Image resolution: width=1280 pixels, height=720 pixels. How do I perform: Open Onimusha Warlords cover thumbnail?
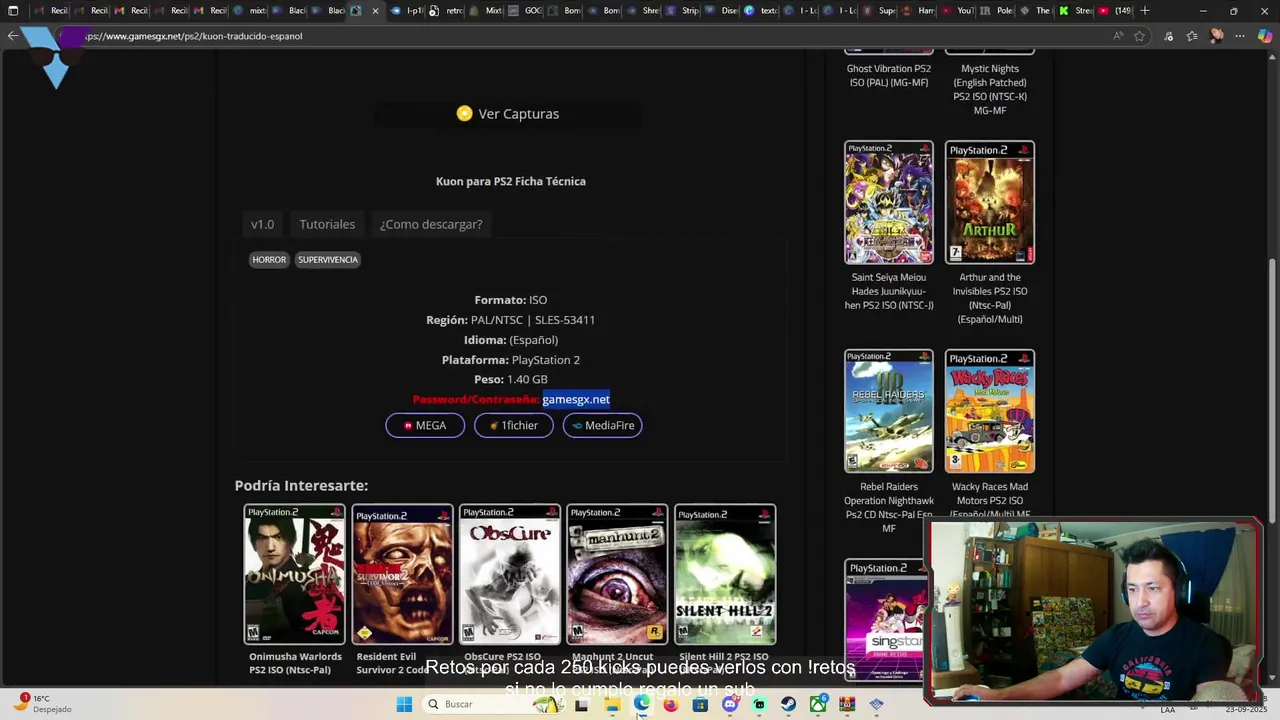[295, 575]
